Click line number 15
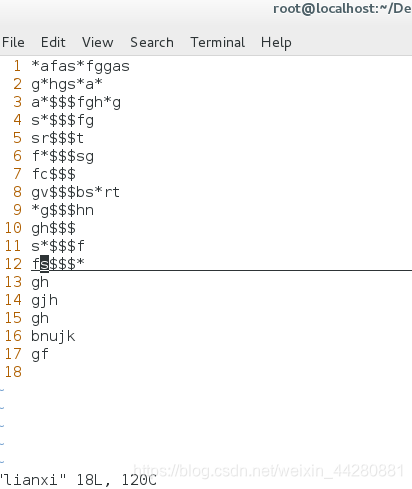Viewport: 412px width, 489px height. click(13, 318)
